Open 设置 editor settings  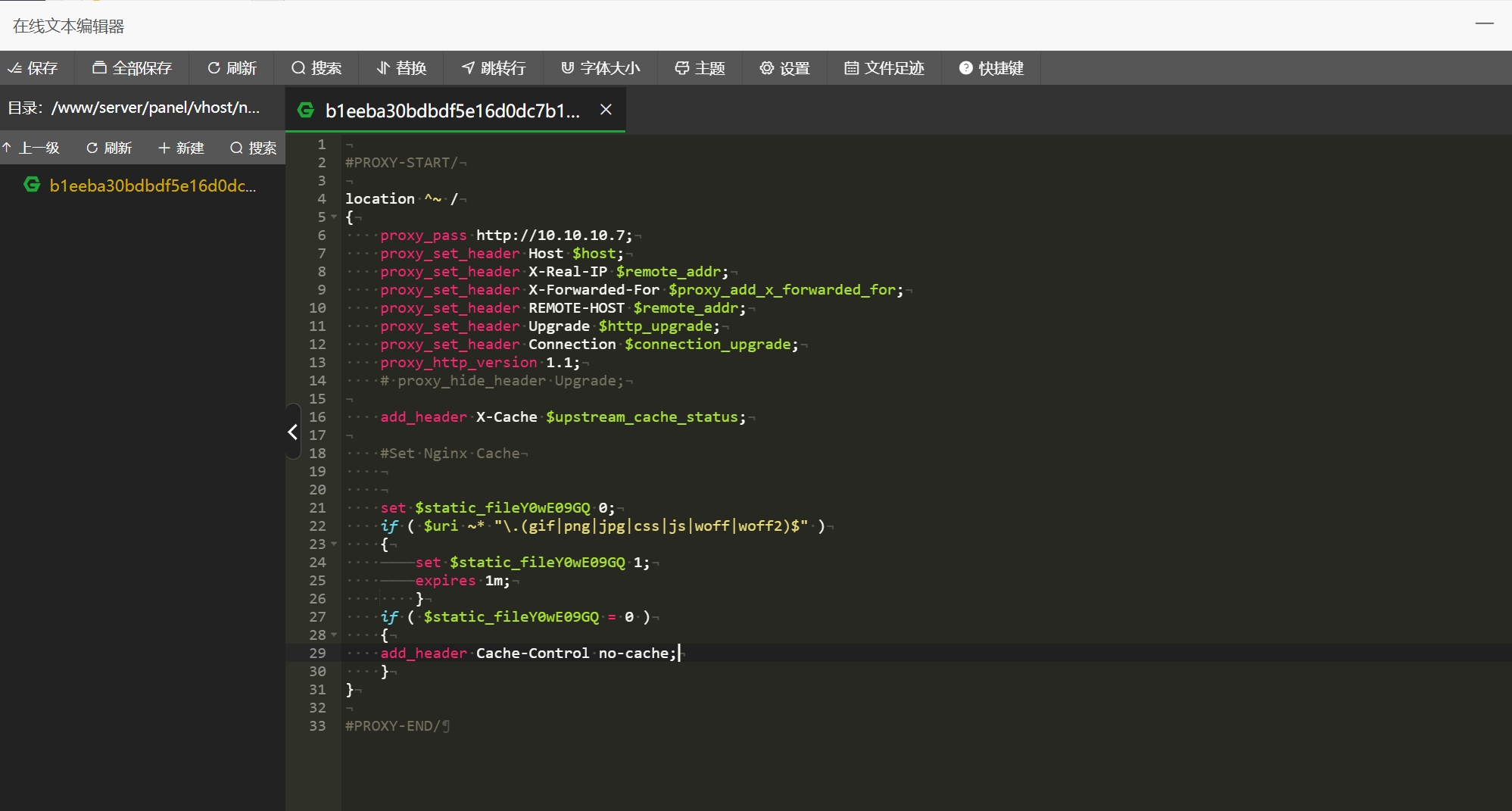[x=785, y=68]
